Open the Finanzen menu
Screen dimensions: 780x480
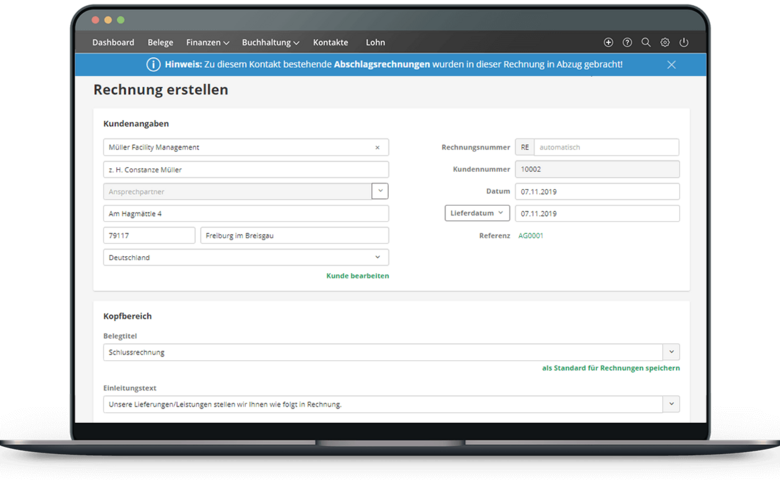coord(207,43)
